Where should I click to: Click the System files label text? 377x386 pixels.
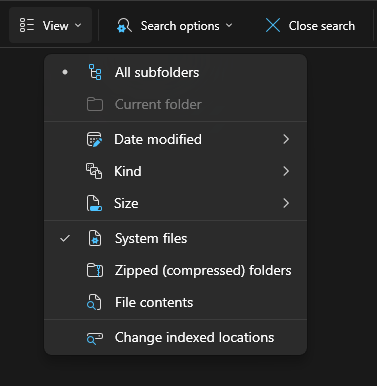point(151,239)
